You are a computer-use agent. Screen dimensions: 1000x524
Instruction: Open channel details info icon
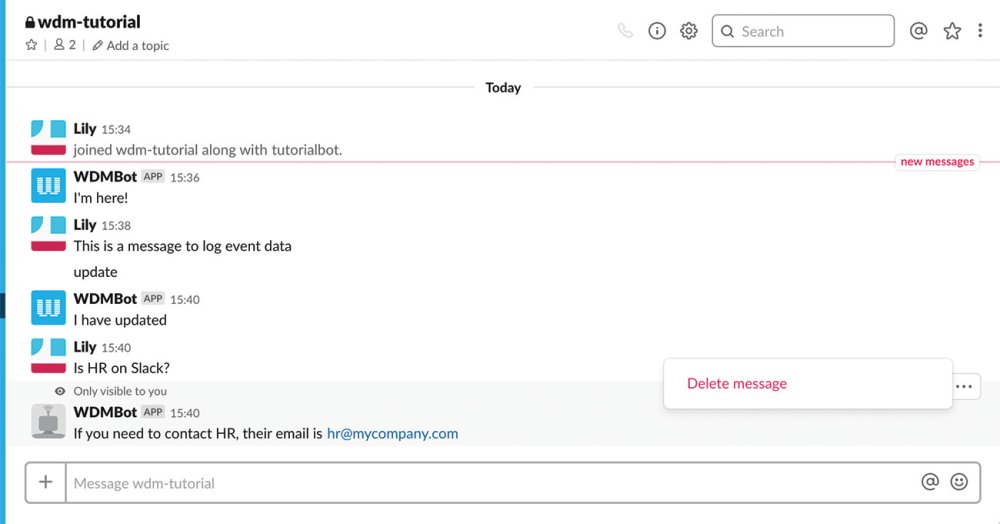pos(657,31)
